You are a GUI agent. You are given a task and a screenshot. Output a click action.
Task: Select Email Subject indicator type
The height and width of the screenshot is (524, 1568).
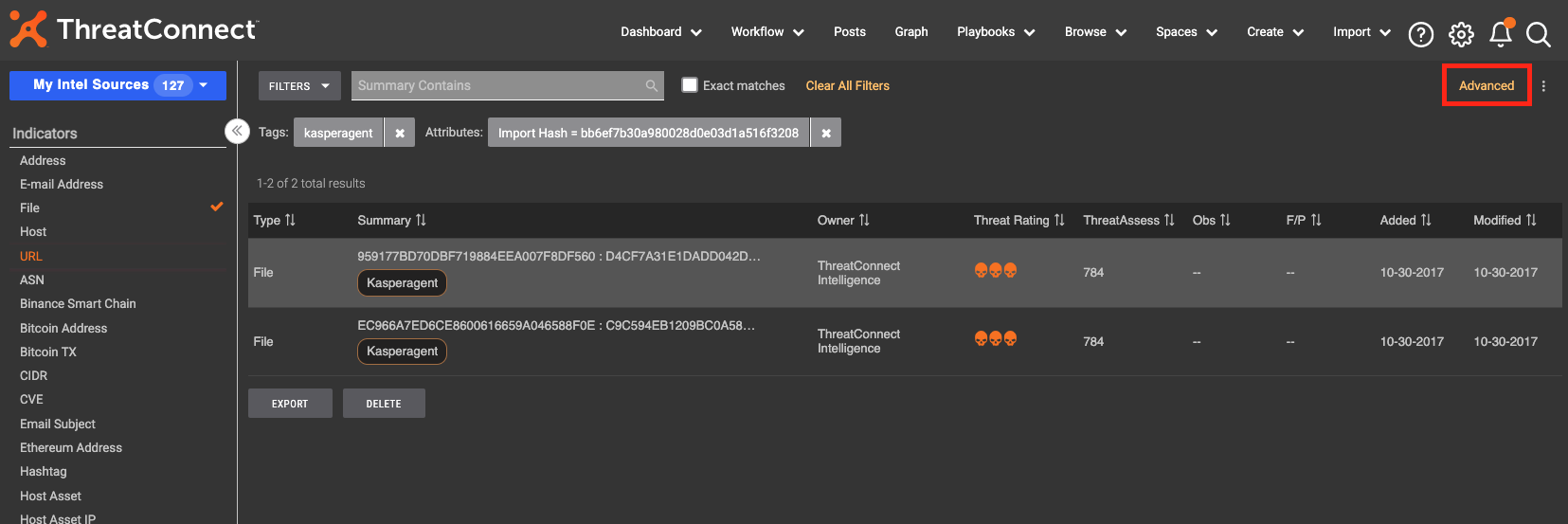58,424
